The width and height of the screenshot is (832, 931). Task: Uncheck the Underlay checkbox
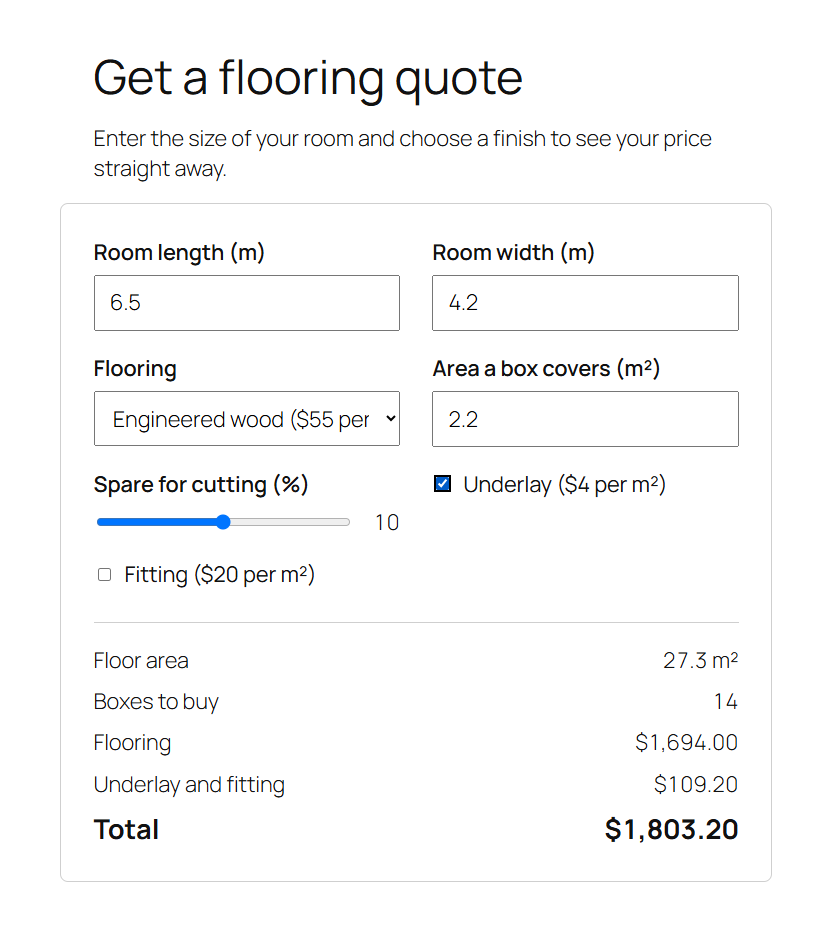(442, 484)
